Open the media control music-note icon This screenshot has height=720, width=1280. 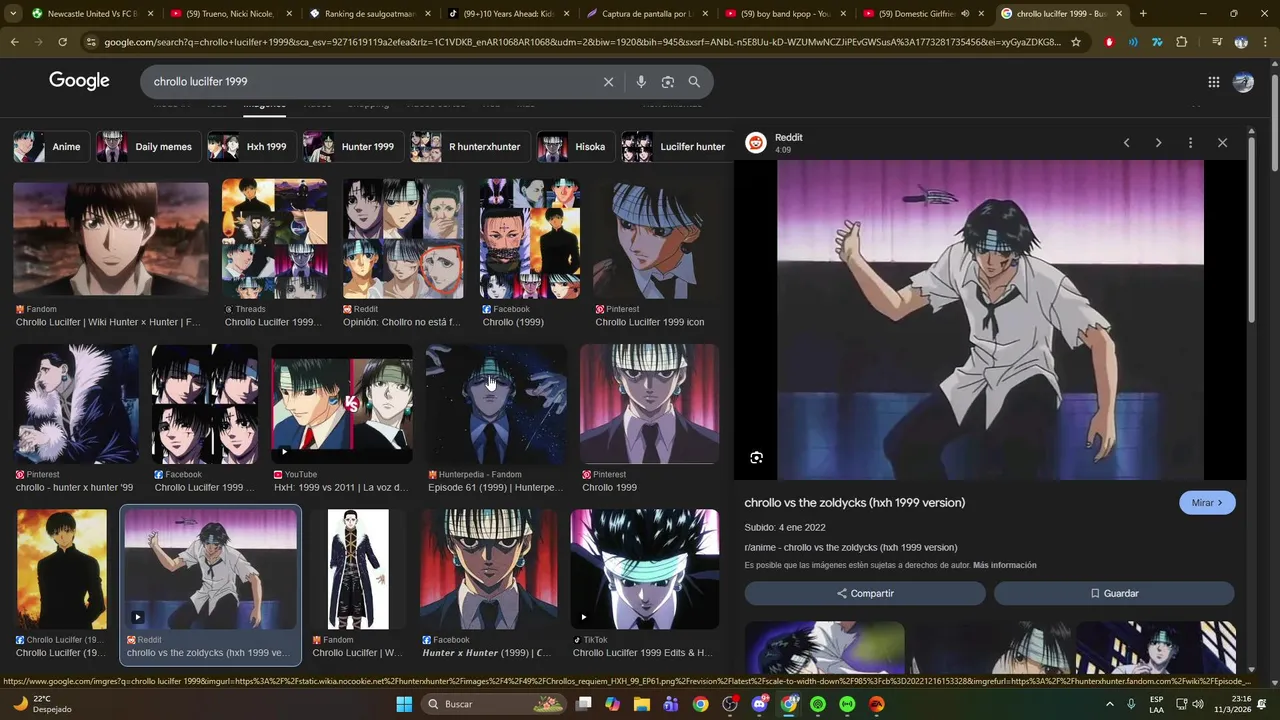click(x=1217, y=42)
